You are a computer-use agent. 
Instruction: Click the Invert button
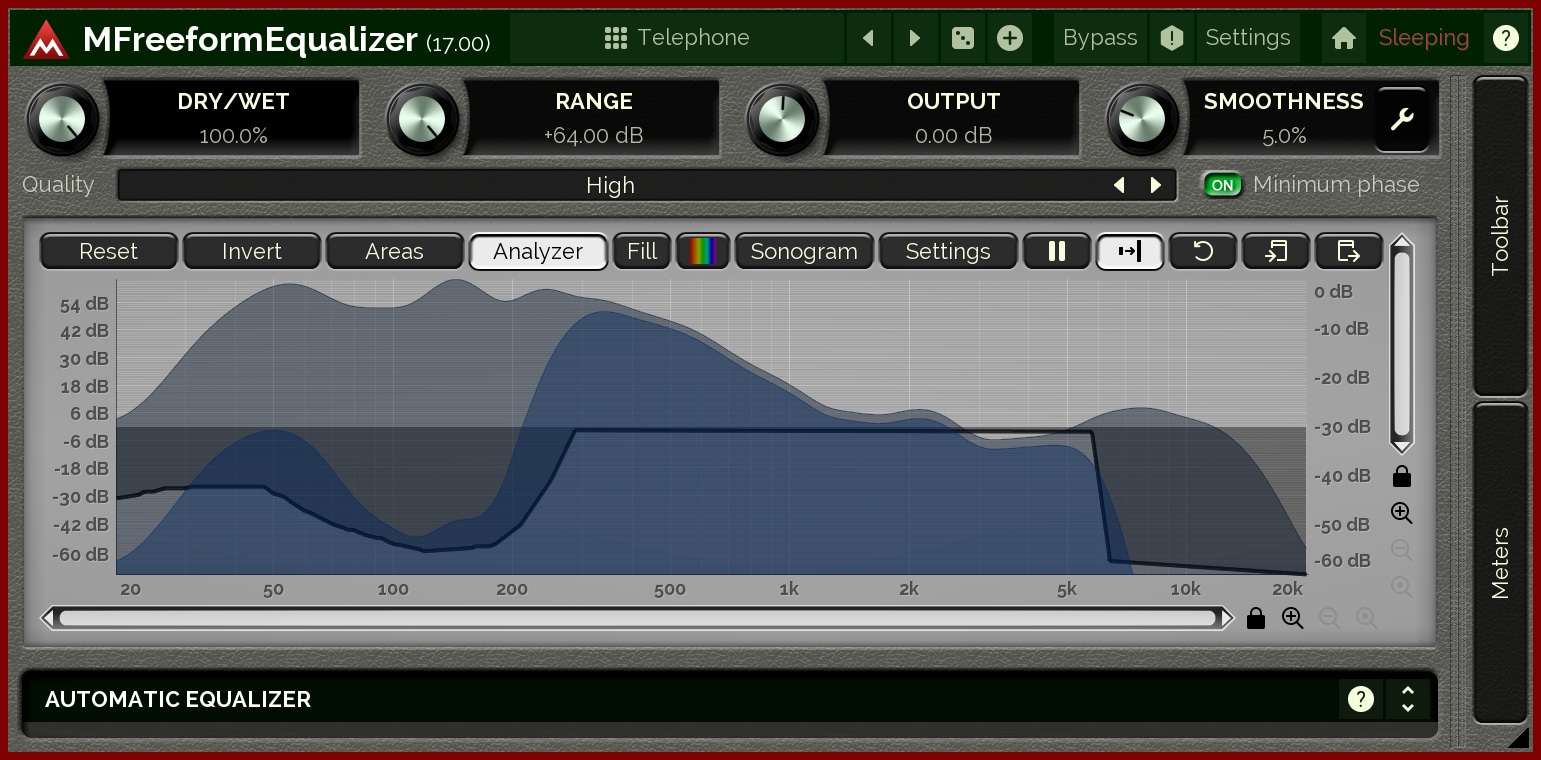pyautogui.click(x=252, y=252)
